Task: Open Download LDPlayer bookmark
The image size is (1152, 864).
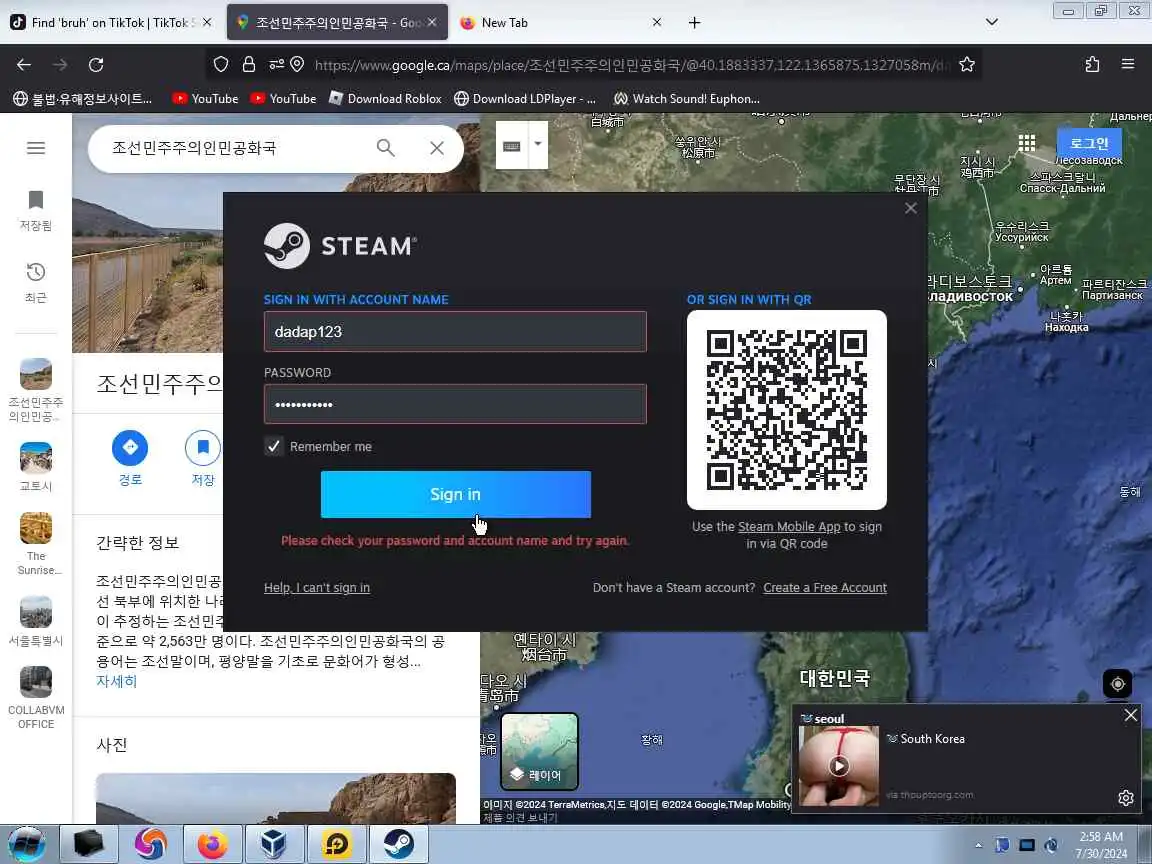Action: [x=525, y=98]
